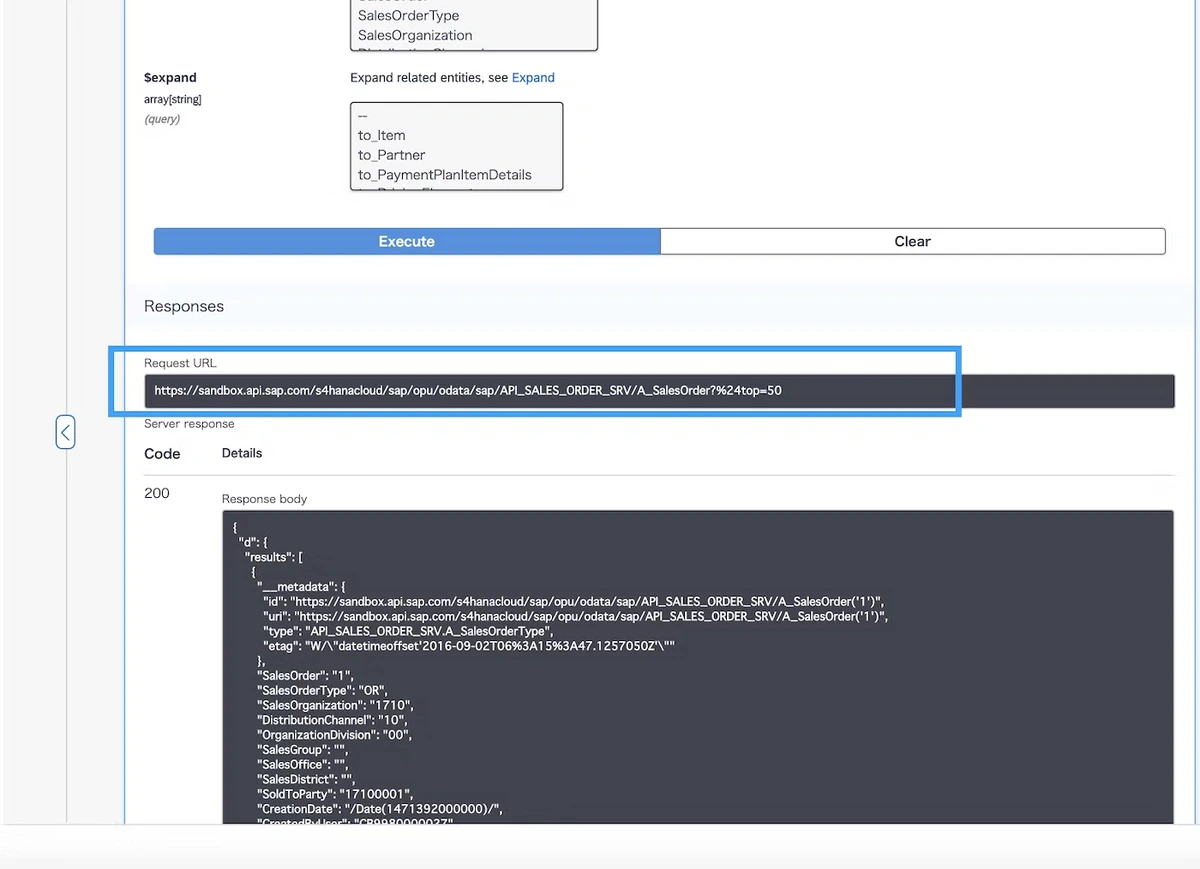
Task: Click the Execute button
Action: [407, 241]
